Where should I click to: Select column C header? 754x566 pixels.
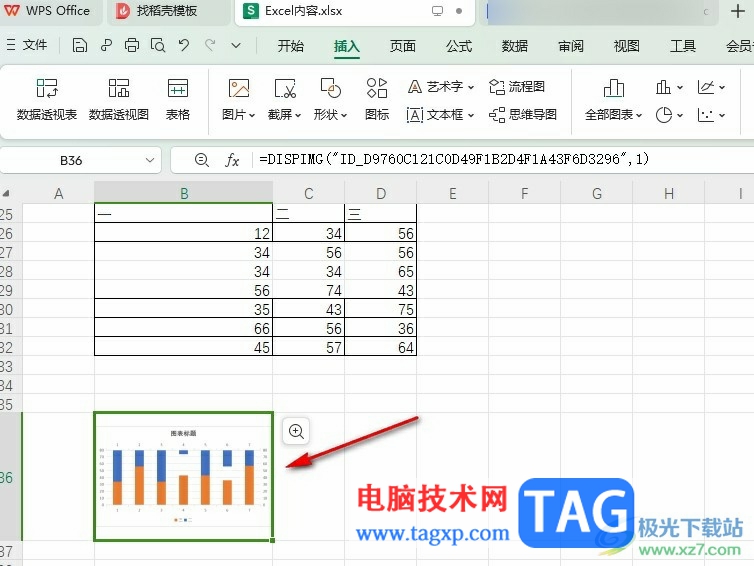309,193
